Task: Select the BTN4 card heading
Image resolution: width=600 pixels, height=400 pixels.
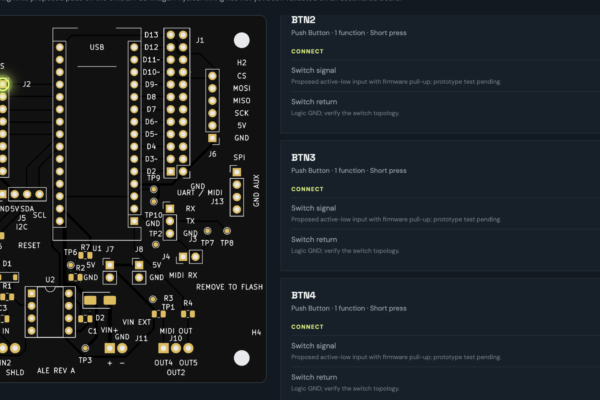Action: tap(303, 295)
